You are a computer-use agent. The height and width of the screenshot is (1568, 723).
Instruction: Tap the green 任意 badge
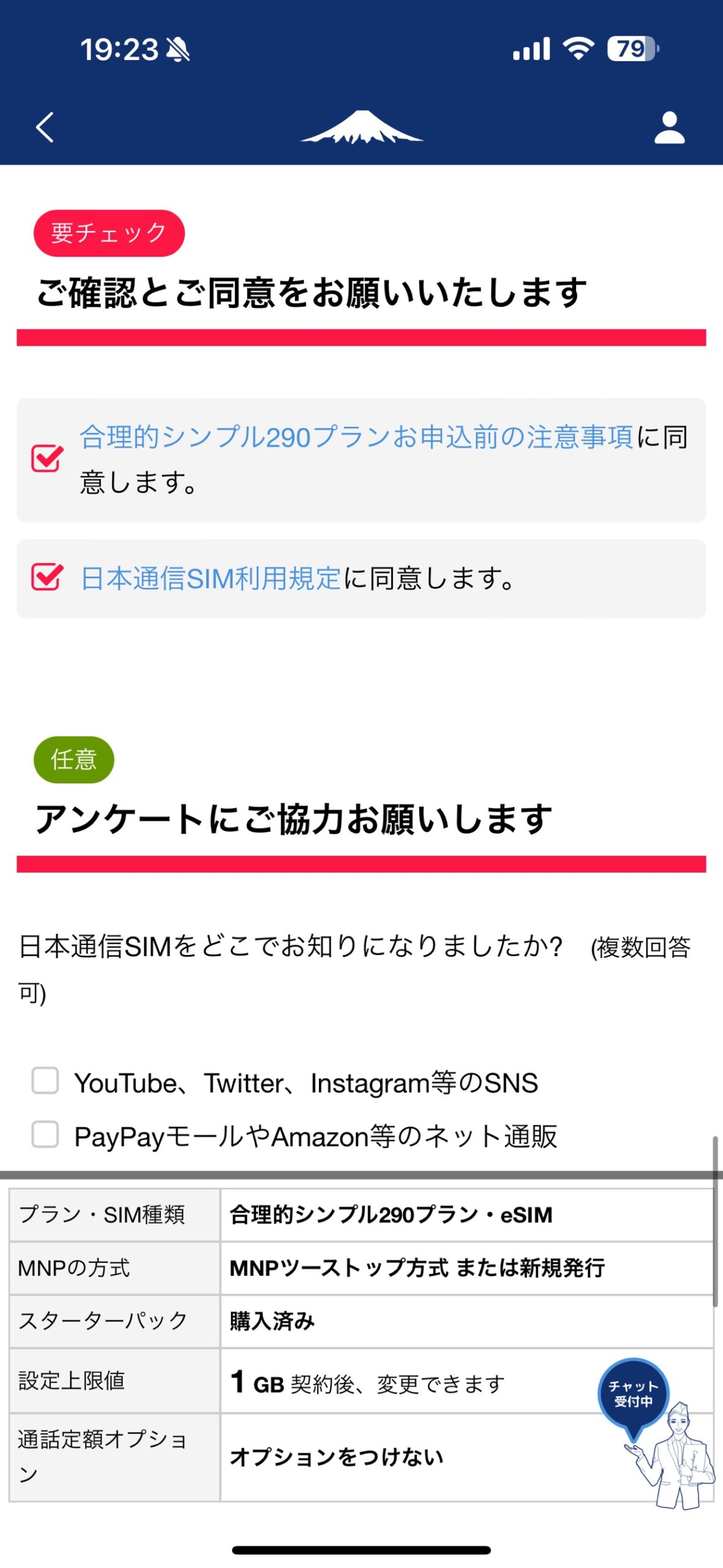pyautogui.click(x=74, y=759)
